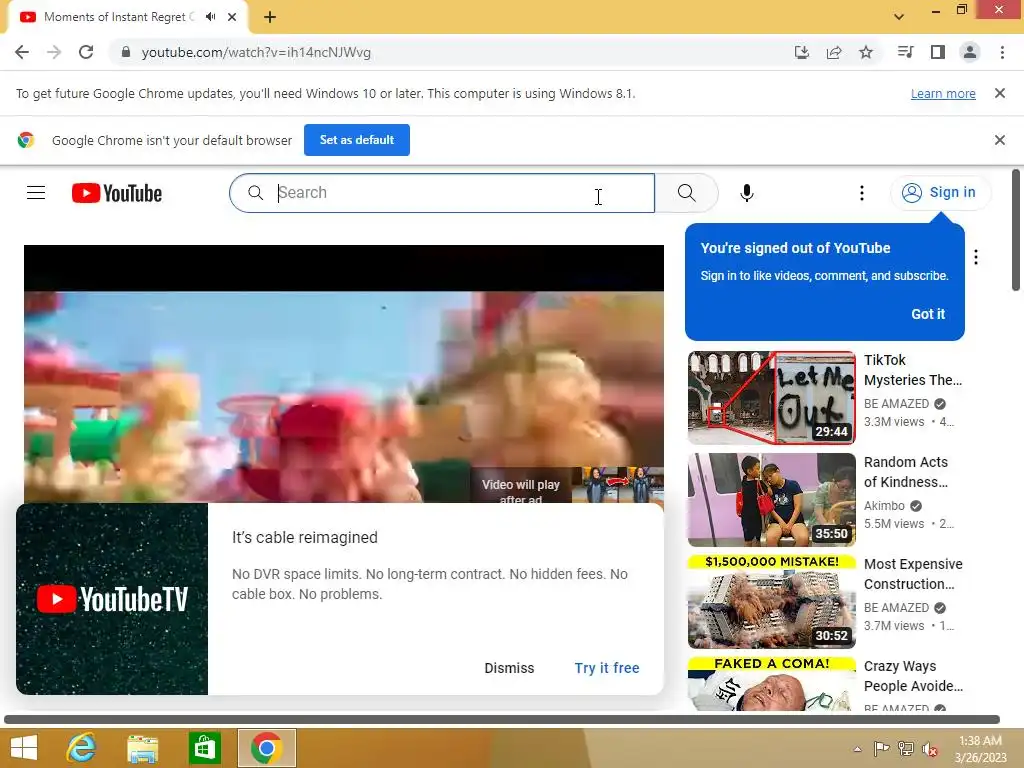Open the YouTube hamburger guide menu

point(36,193)
